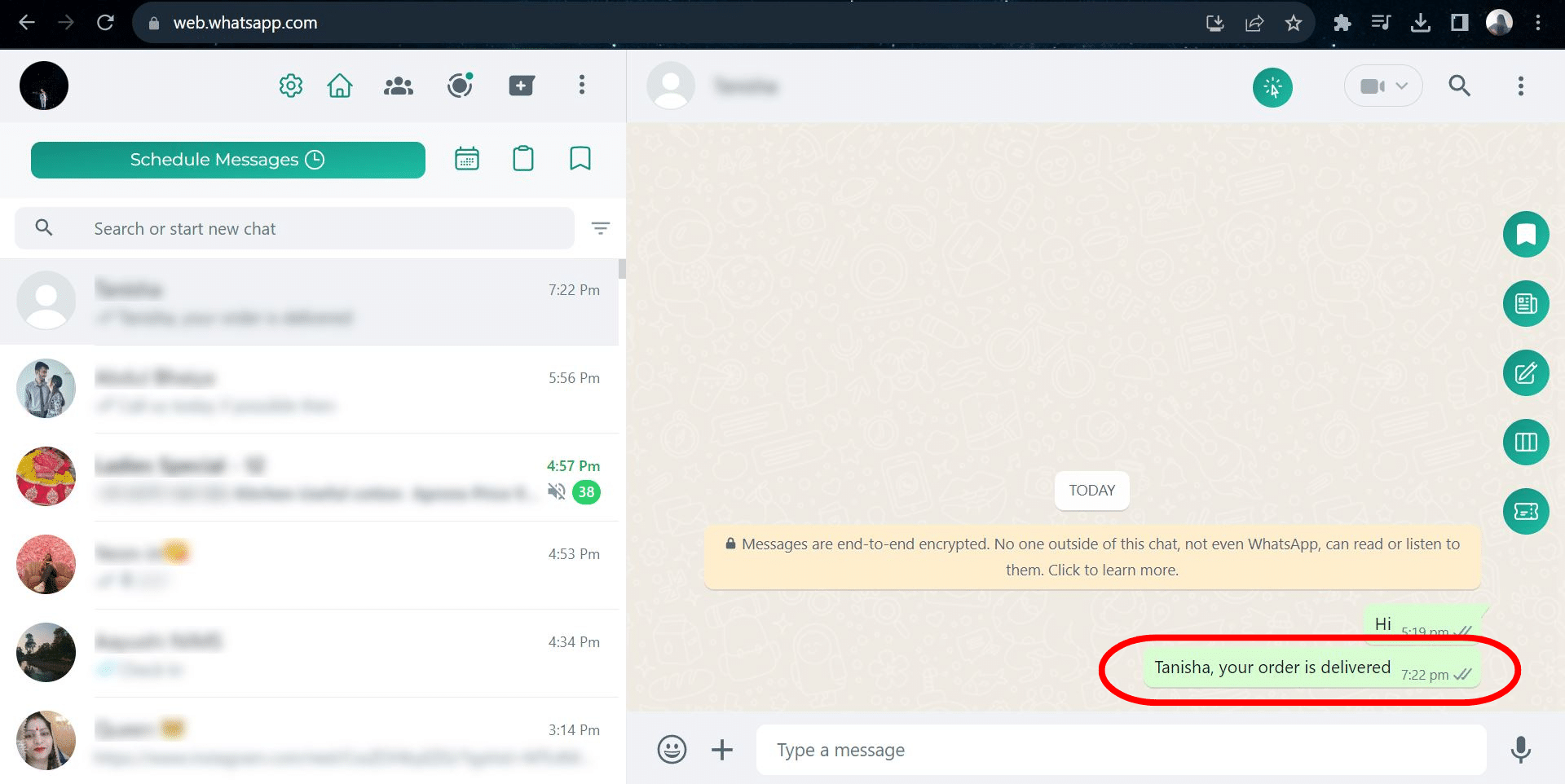Viewport: 1565px width, 784px height.
Task: Open the settings gear icon in sidebar header
Action: coord(291,86)
